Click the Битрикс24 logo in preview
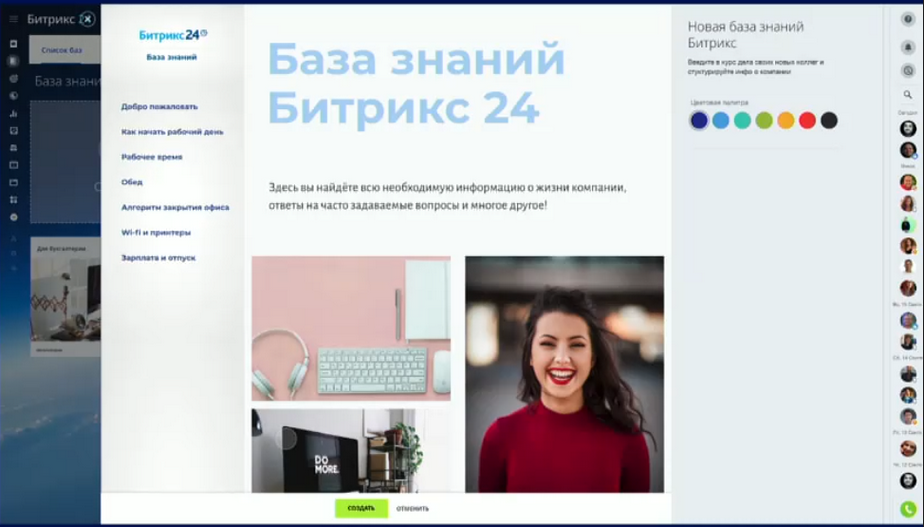The width and height of the screenshot is (924, 527). point(173,35)
